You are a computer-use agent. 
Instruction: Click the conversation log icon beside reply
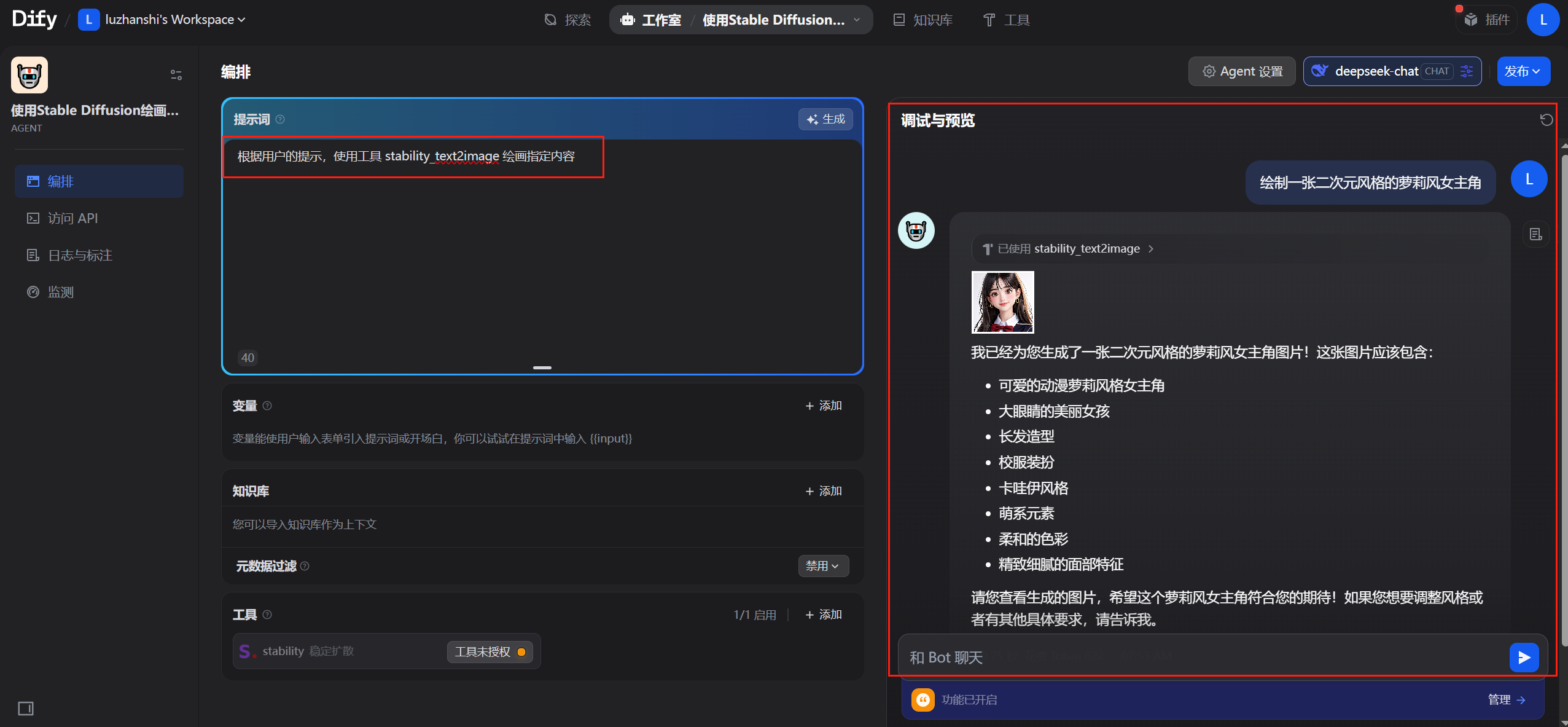point(1535,234)
